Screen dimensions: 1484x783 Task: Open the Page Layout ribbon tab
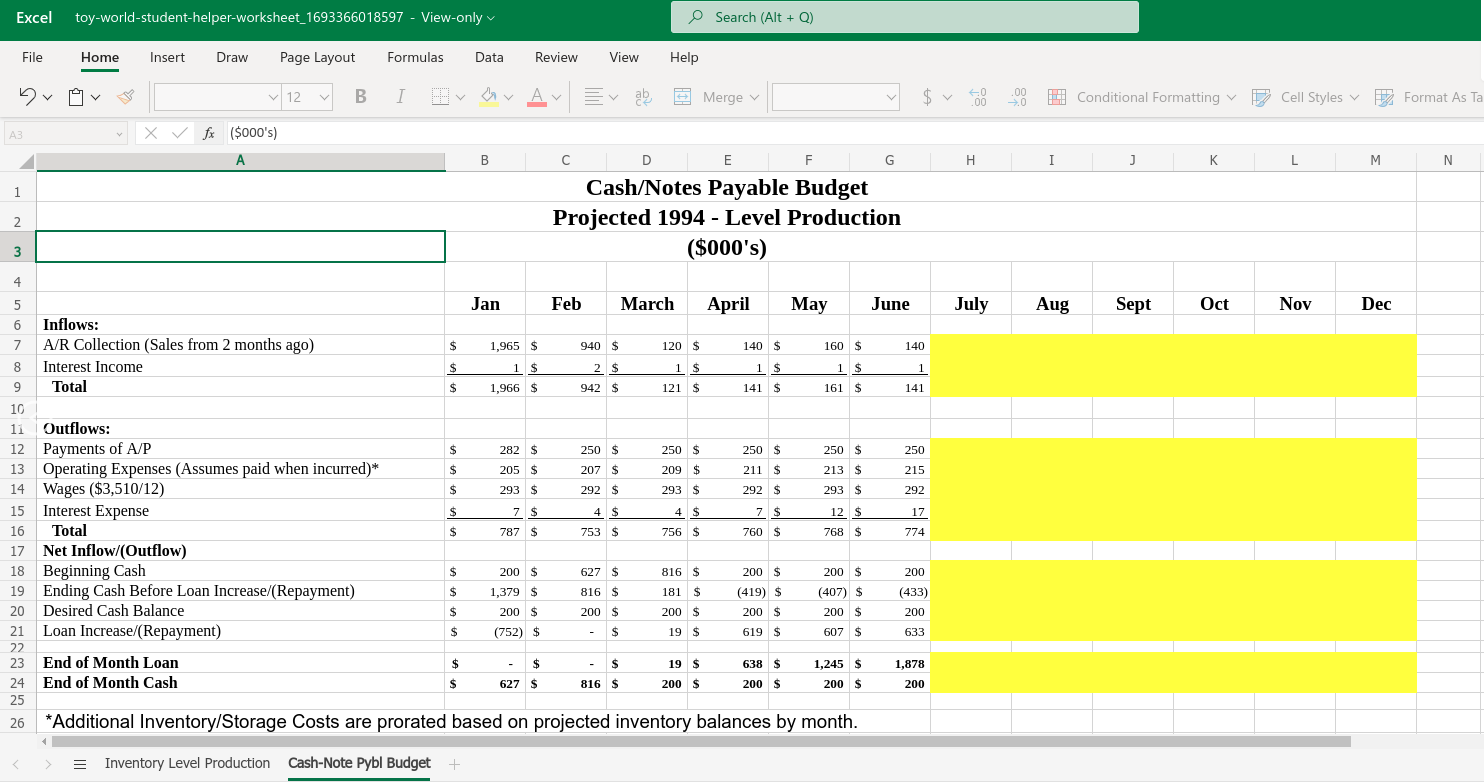click(x=317, y=57)
